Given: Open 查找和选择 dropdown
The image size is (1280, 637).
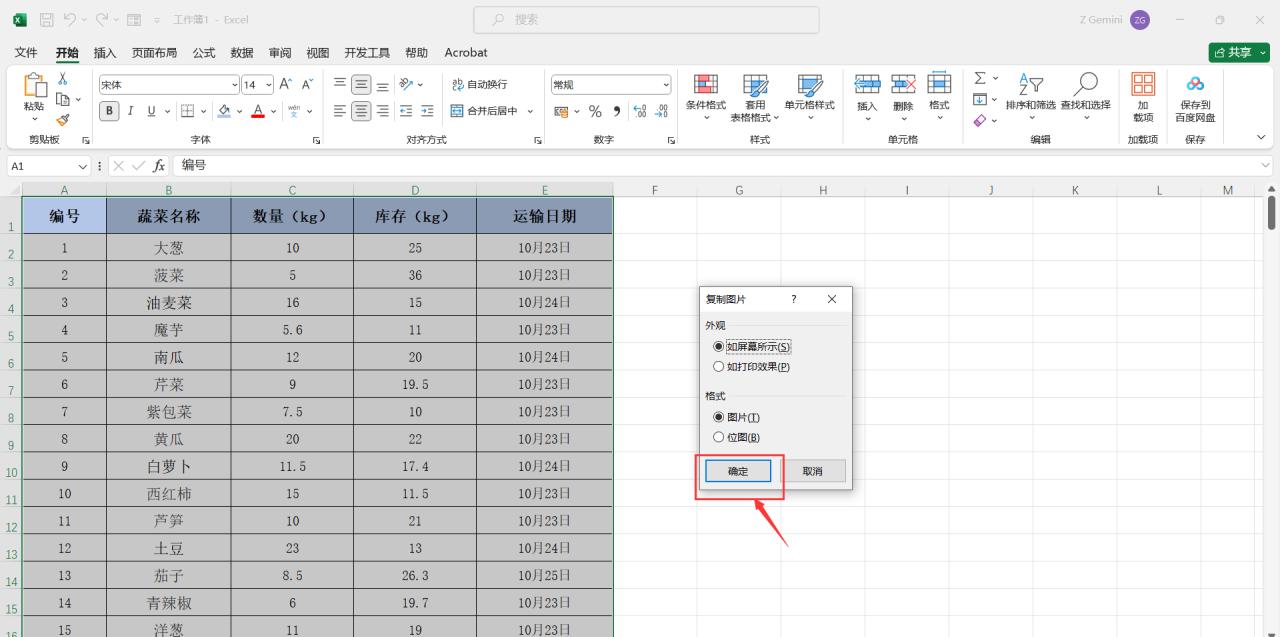Looking at the screenshot, I should 1085,97.
